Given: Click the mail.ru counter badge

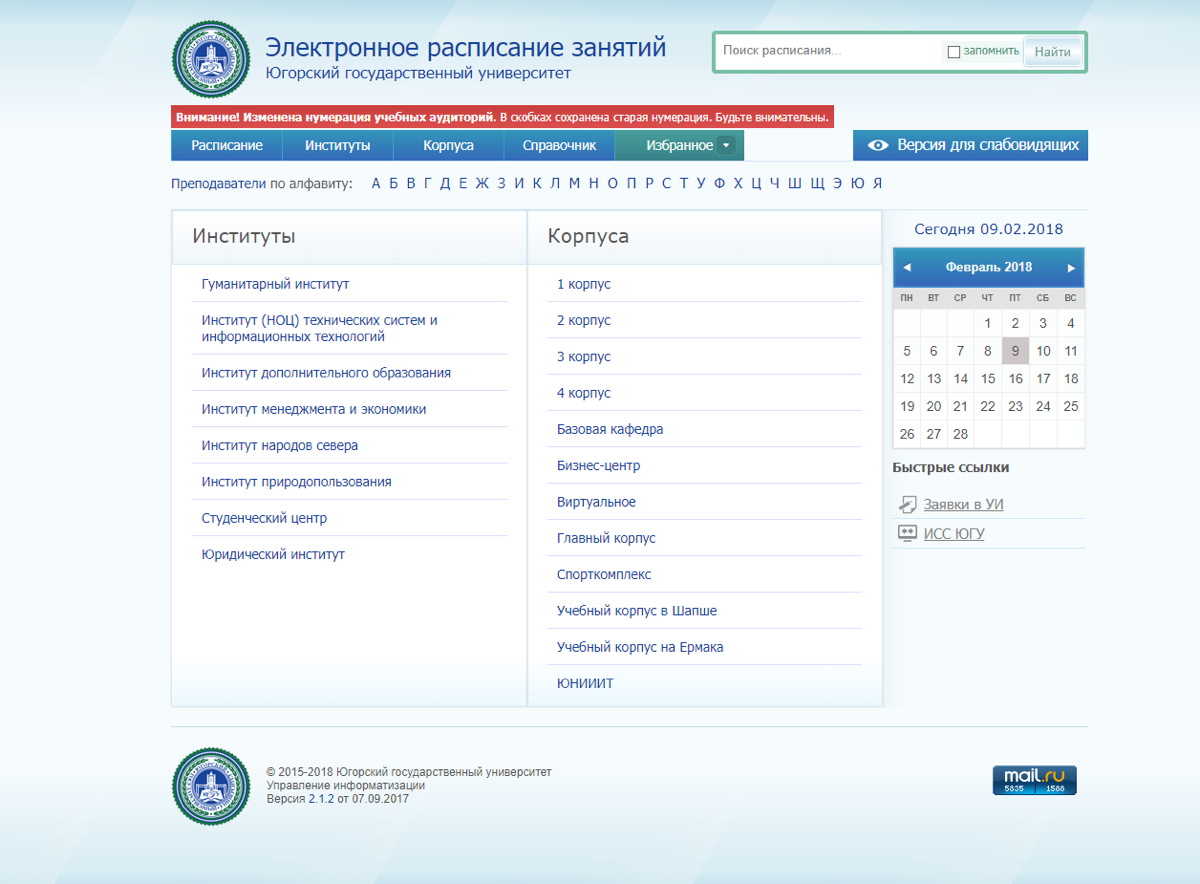Looking at the screenshot, I should coord(1034,780).
